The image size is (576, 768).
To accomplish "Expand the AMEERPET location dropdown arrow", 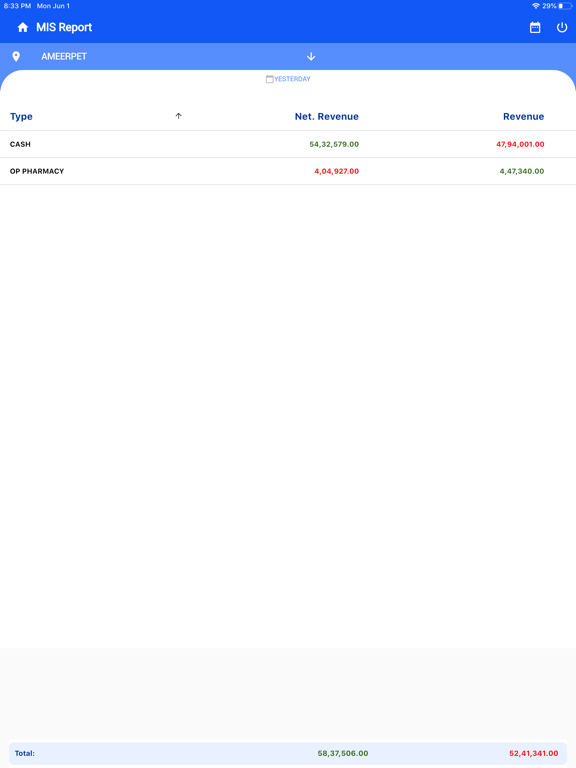I will click(311, 56).
